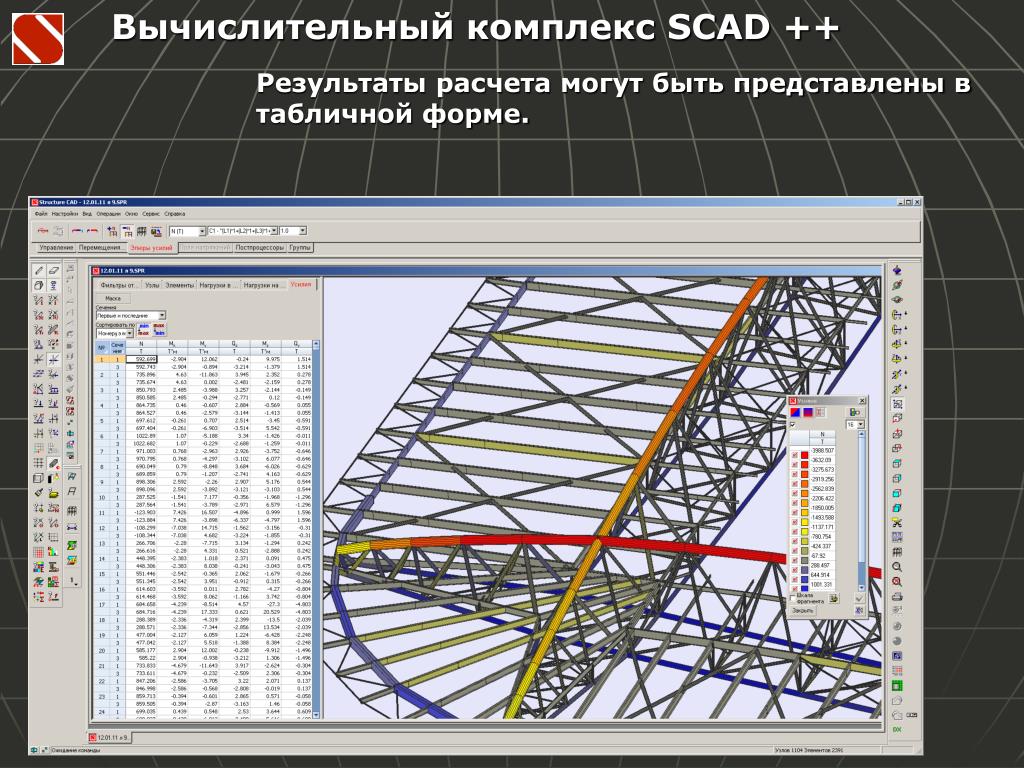The width and height of the screenshot is (1024, 768).
Task: Select the solid body display tool
Action: pyautogui.click(x=39, y=285)
